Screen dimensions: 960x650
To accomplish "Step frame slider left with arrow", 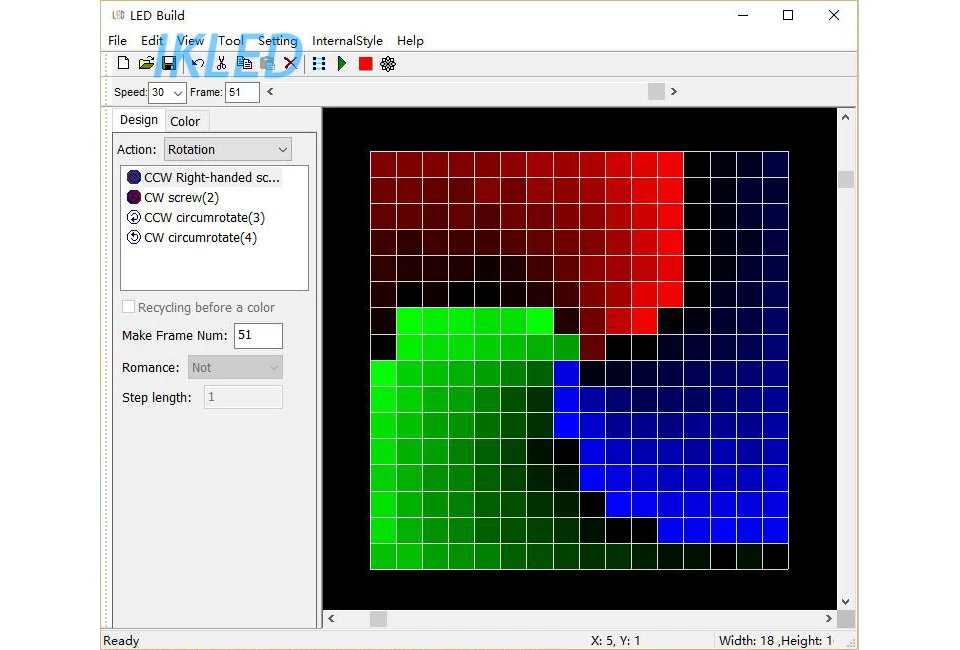I will pos(270,92).
